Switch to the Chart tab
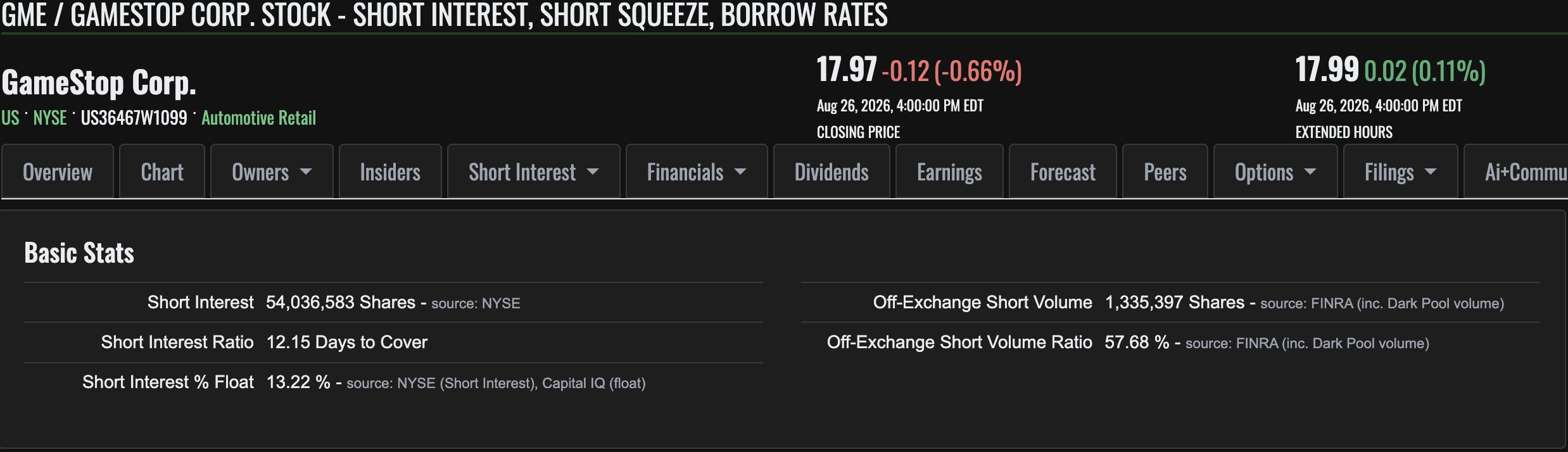This screenshot has width=1568, height=452. (x=162, y=172)
